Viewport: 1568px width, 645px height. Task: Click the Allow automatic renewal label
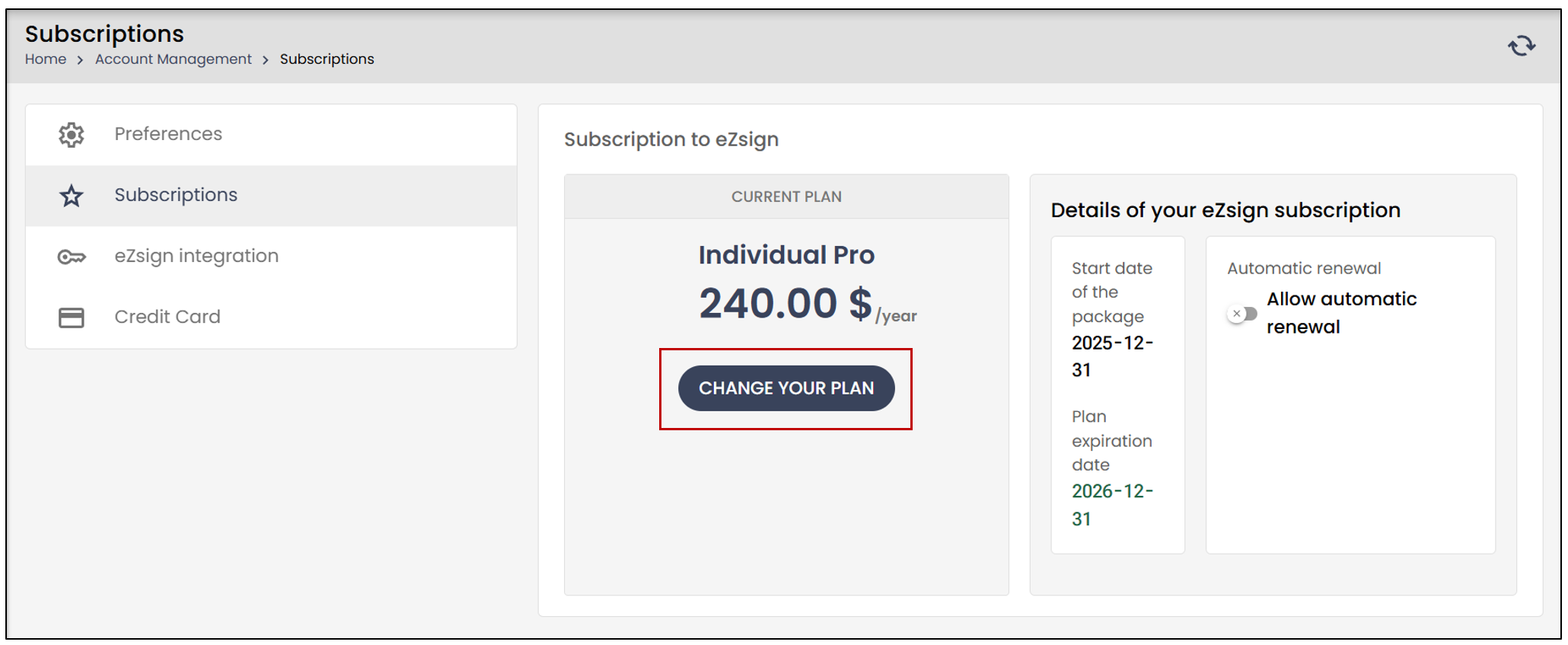click(x=1341, y=312)
